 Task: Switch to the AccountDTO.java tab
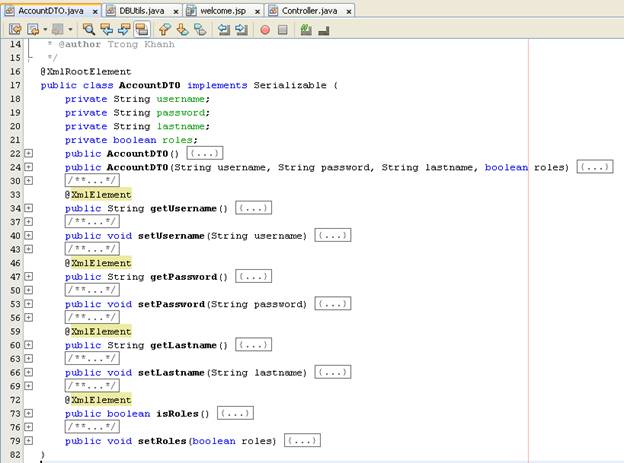point(51,11)
